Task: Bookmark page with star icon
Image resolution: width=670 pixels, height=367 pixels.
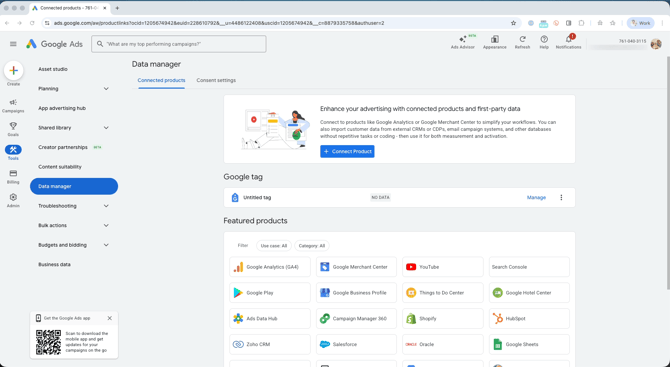Action: coord(513,23)
